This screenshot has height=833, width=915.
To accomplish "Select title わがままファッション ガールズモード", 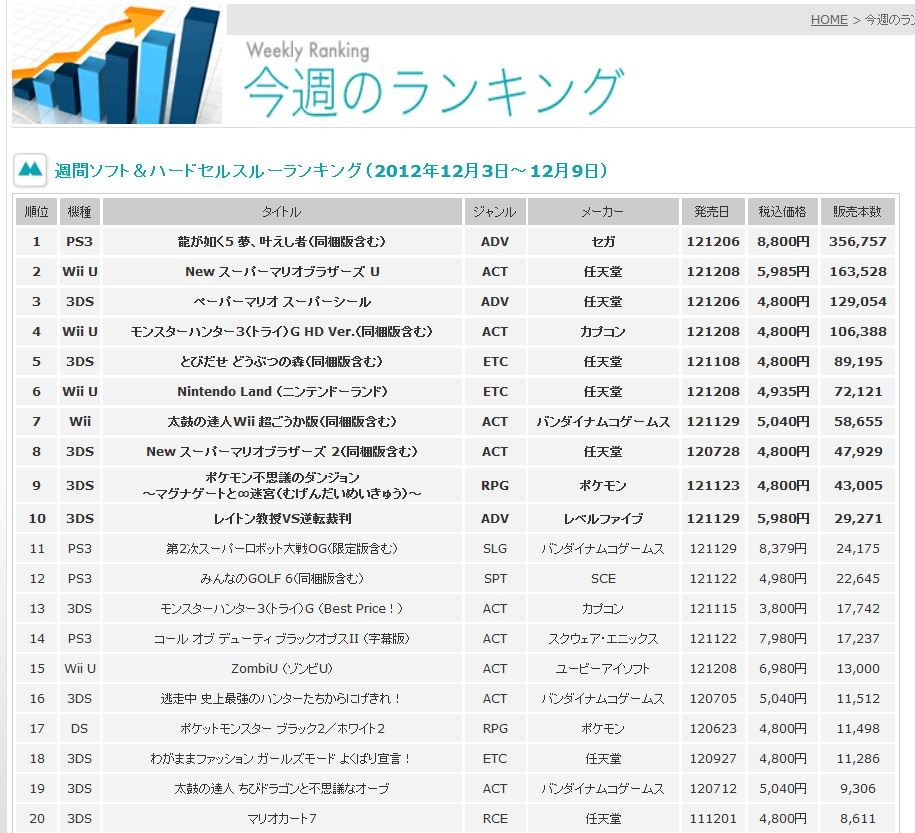I will pyautogui.click(x=282, y=758).
